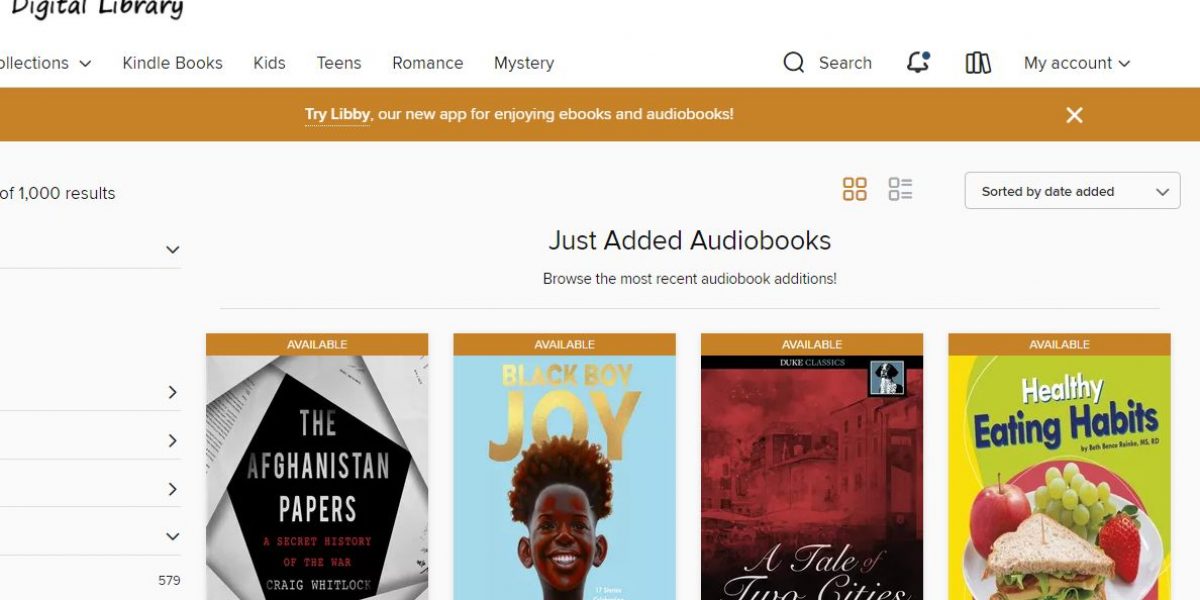
Task: Click the search magnifier icon
Action: pos(794,63)
